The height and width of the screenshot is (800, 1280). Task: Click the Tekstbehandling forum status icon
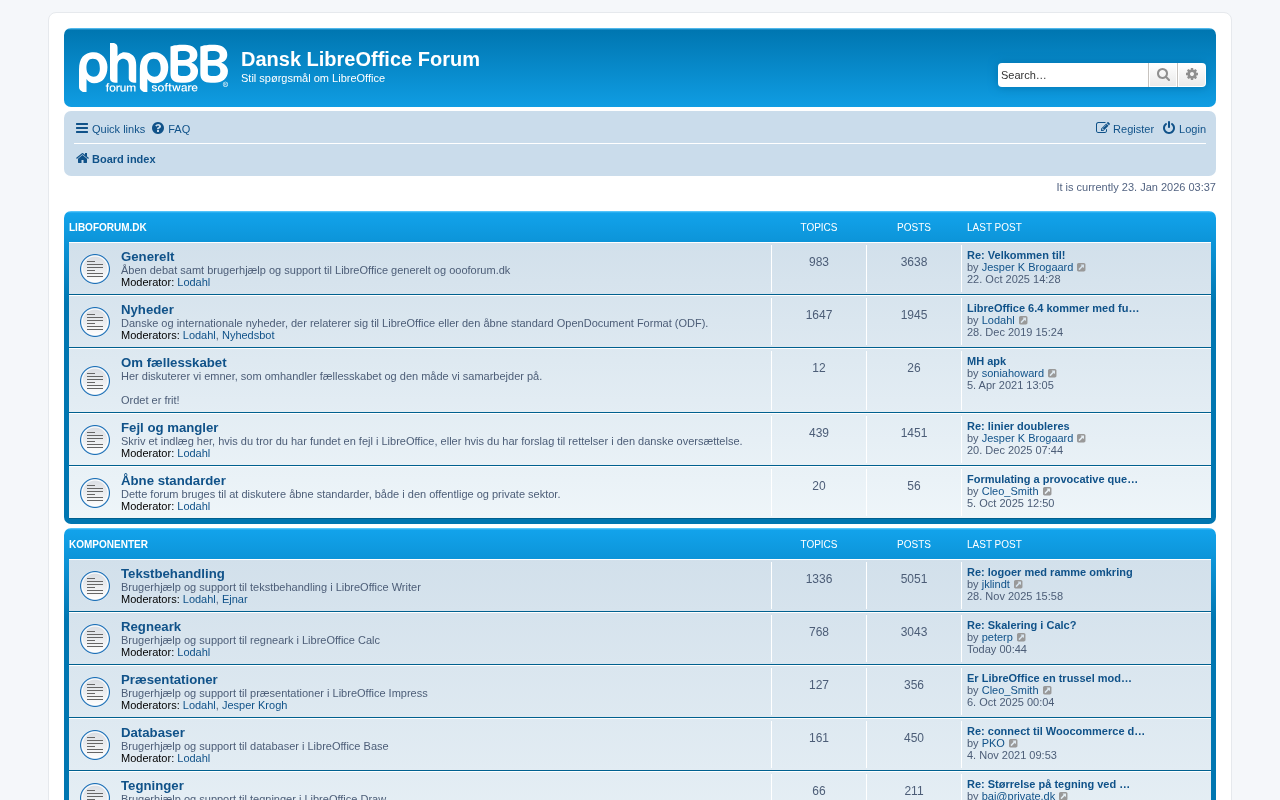click(95, 586)
